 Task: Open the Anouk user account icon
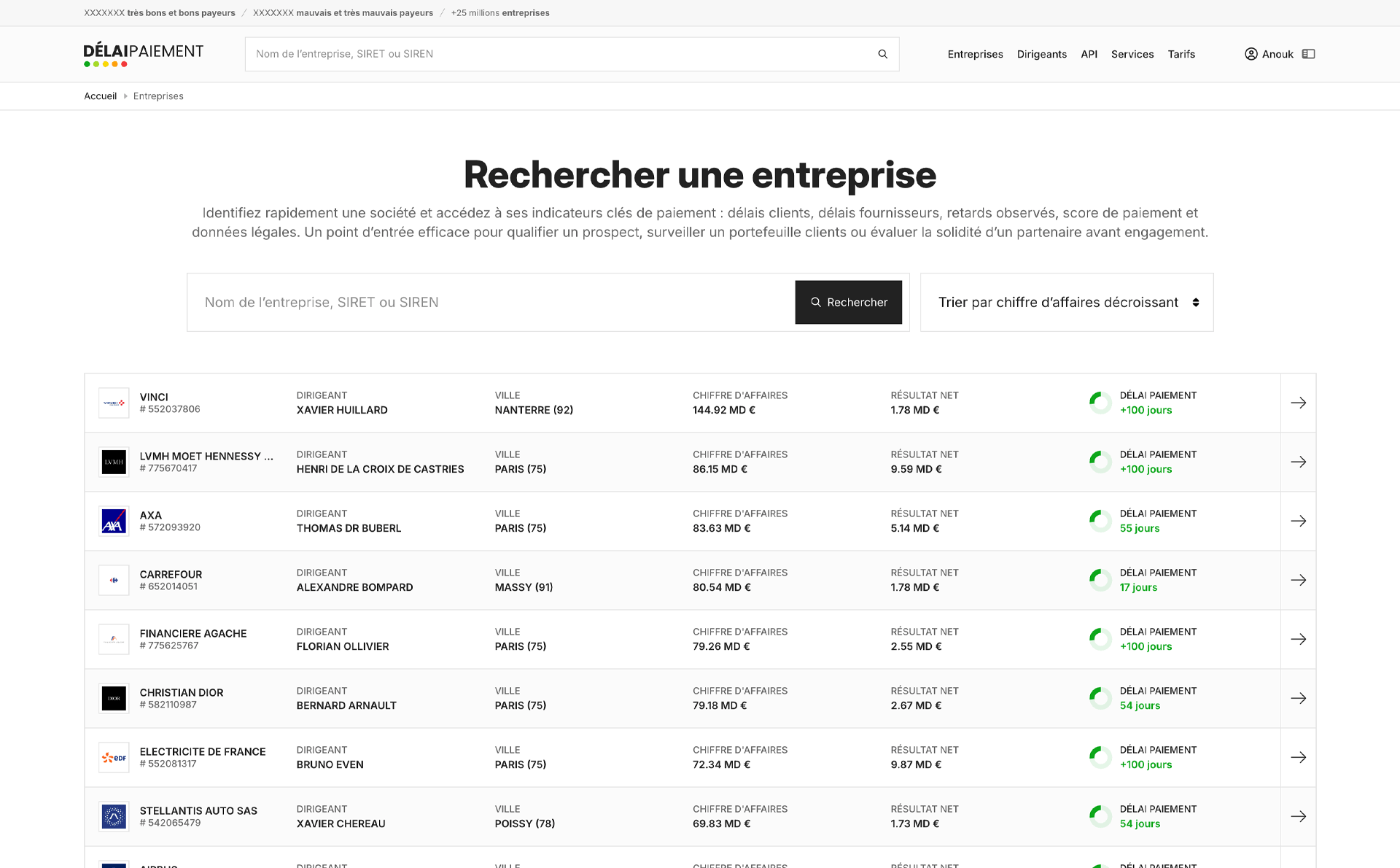click(x=1251, y=54)
